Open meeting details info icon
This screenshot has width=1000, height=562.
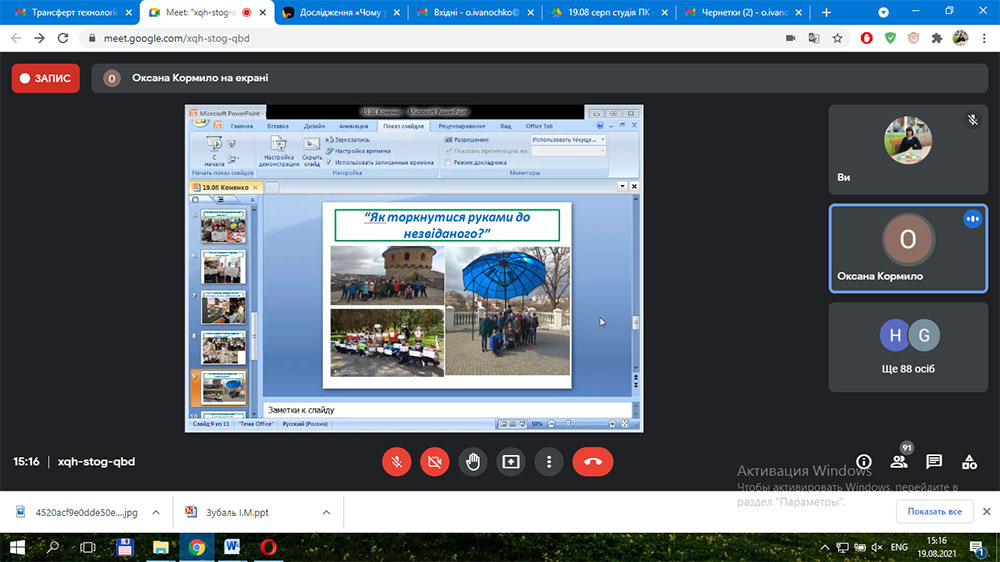[x=864, y=462]
